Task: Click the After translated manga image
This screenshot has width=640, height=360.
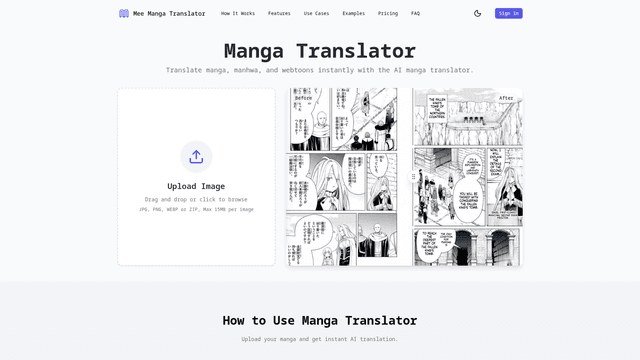Action: [468, 177]
